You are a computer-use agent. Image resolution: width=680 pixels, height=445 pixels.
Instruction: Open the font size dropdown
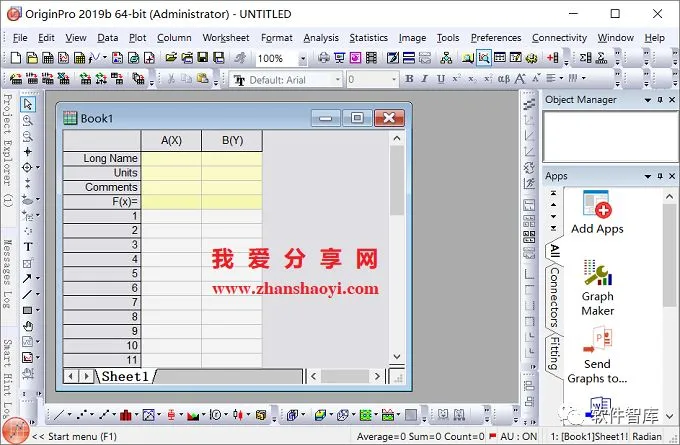[394, 79]
